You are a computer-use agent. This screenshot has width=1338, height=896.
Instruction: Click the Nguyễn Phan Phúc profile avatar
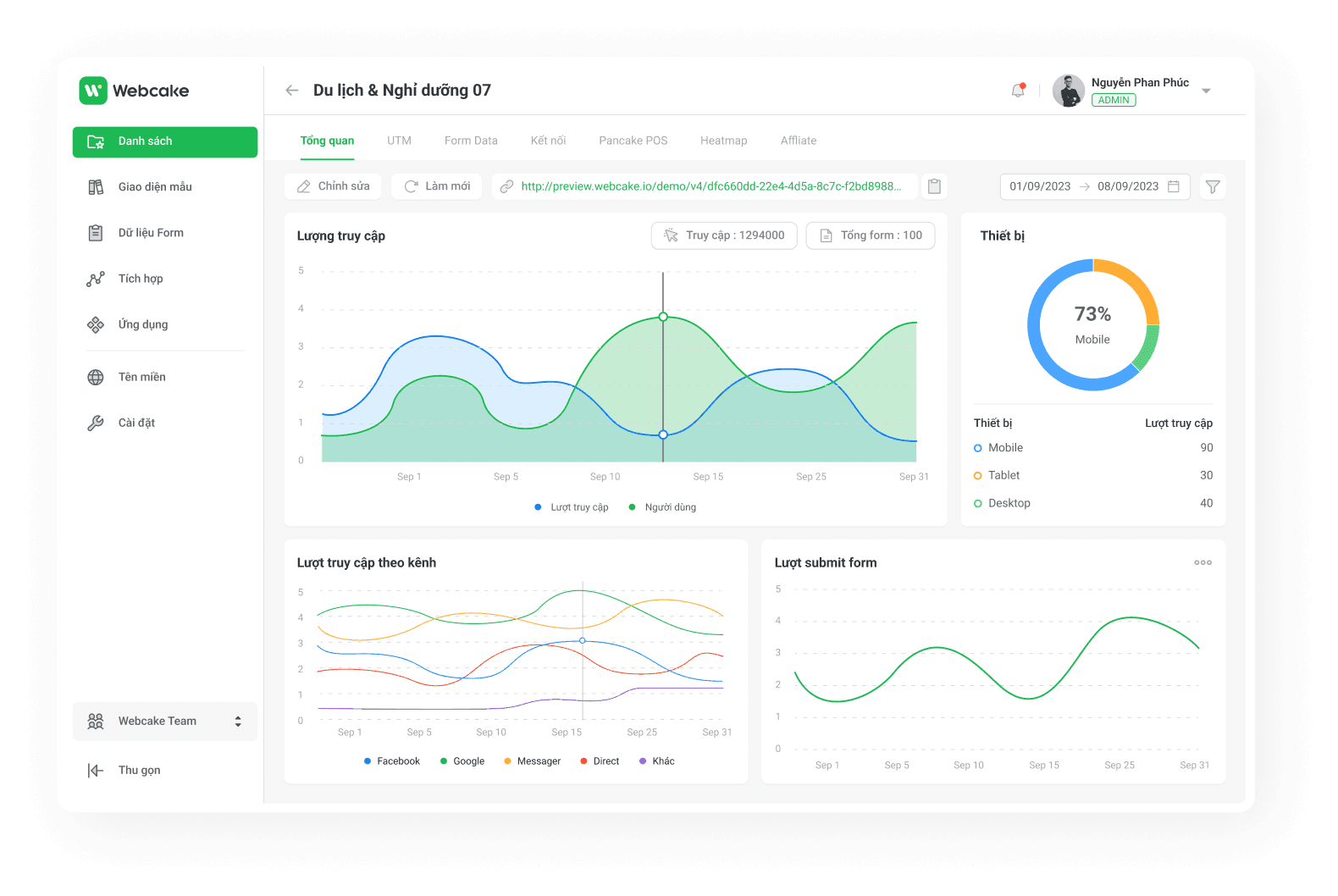1069,91
